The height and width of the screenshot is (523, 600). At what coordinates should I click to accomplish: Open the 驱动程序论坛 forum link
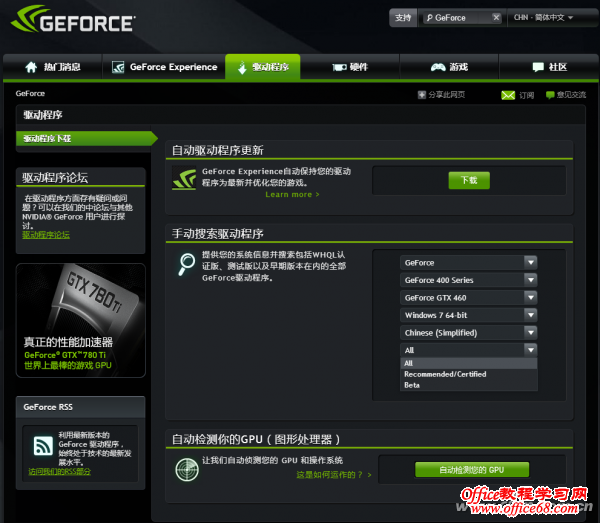tap(46, 235)
